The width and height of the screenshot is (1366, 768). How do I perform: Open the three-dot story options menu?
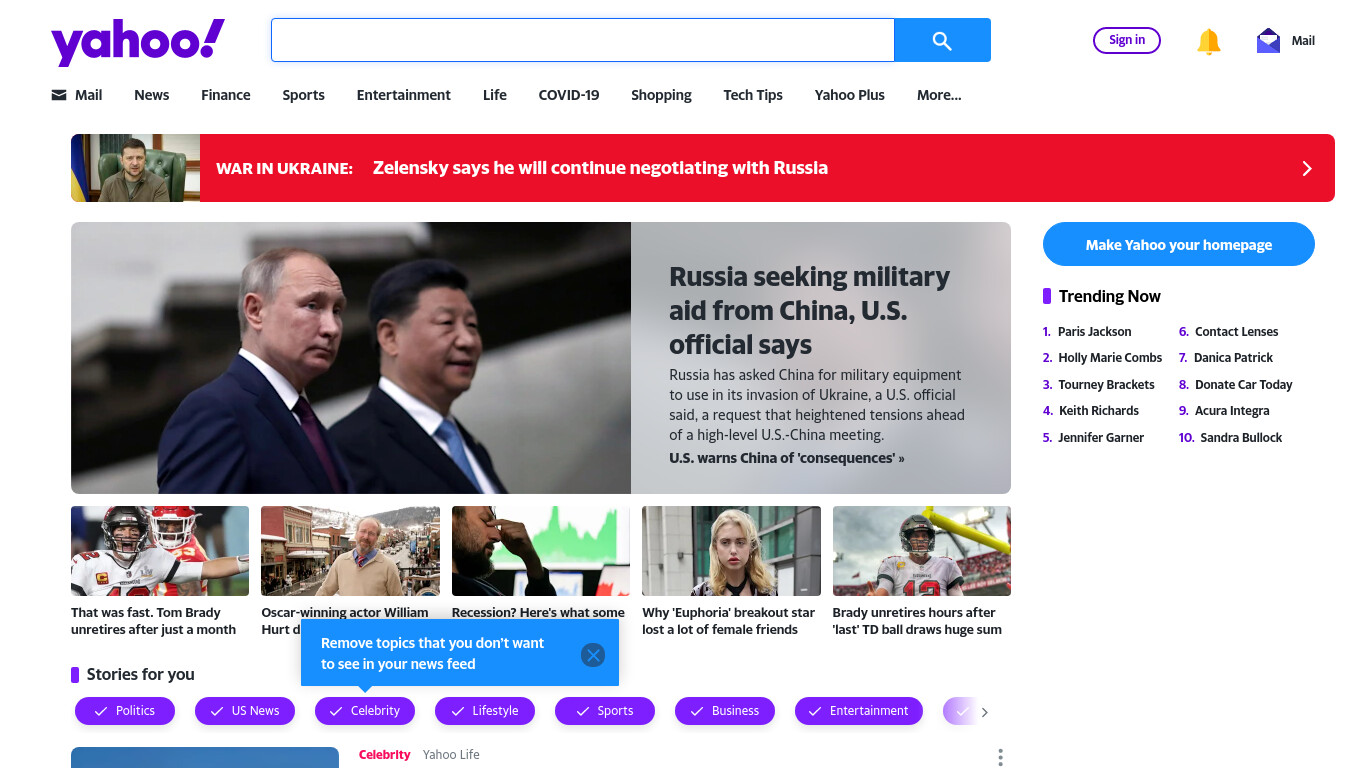point(1000,757)
